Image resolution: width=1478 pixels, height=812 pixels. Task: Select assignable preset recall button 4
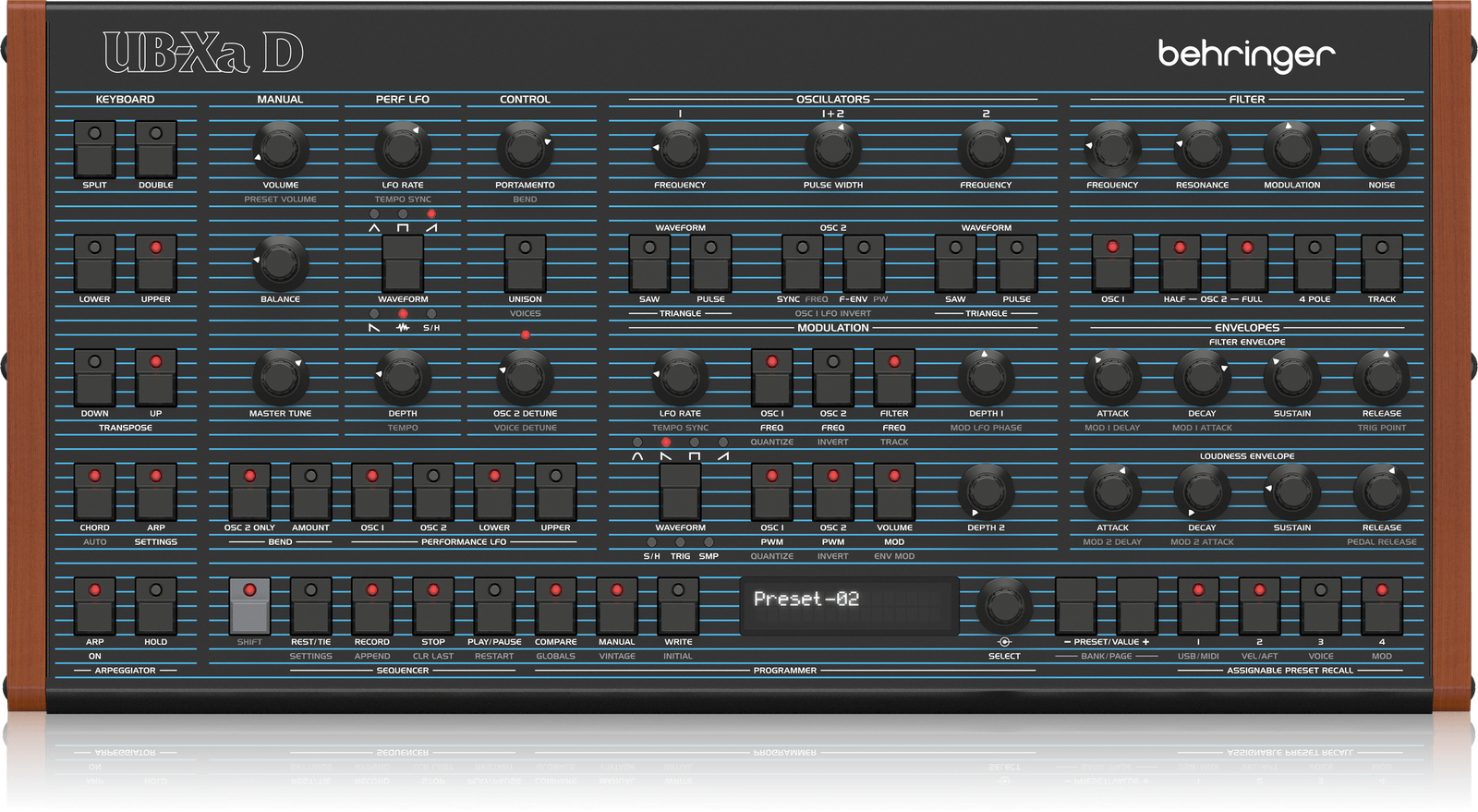pyautogui.click(x=1381, y=607)
